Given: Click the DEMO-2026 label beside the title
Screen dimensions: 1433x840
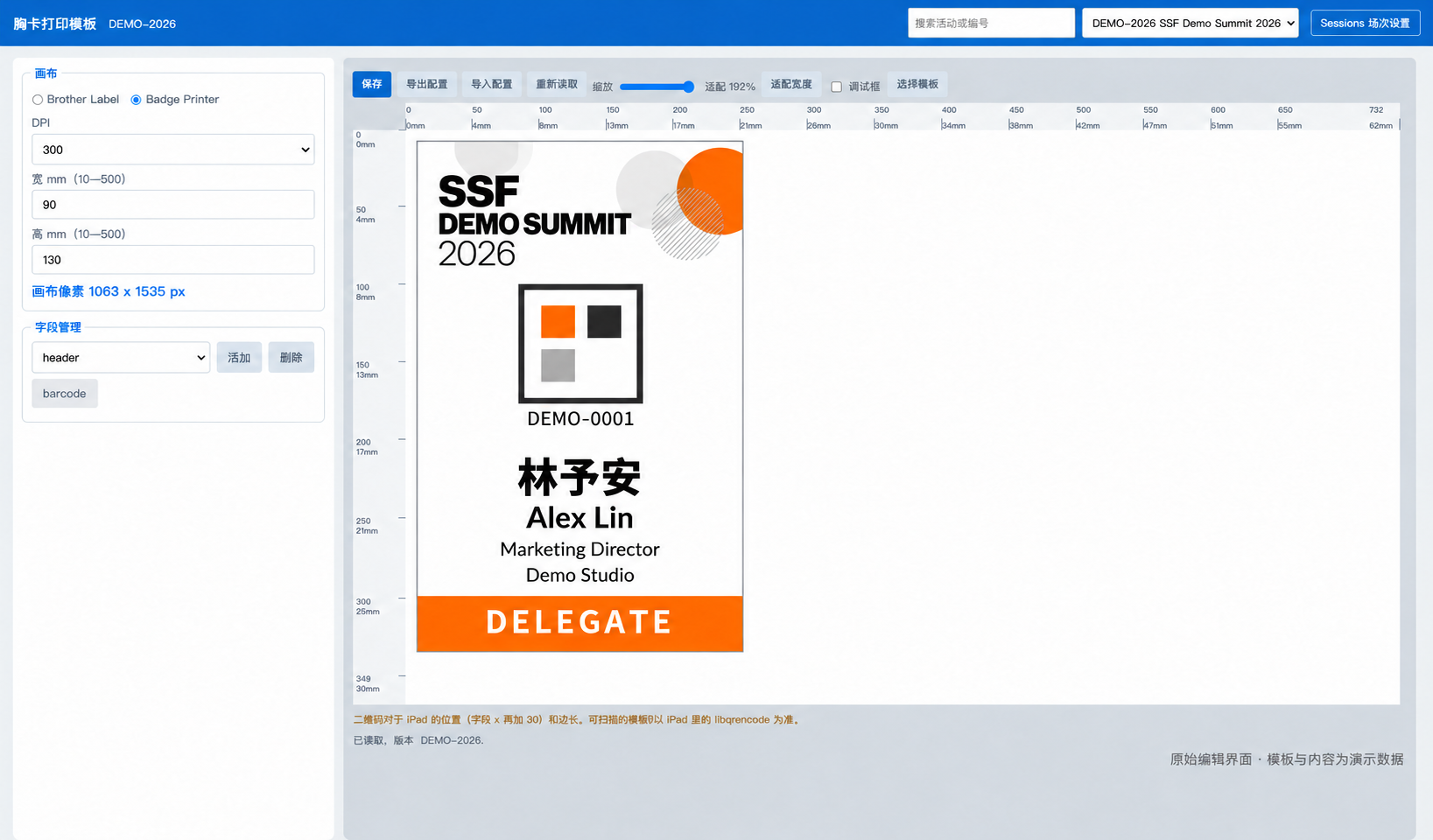Looking at the screenshot, I should [x=143, y=24].
